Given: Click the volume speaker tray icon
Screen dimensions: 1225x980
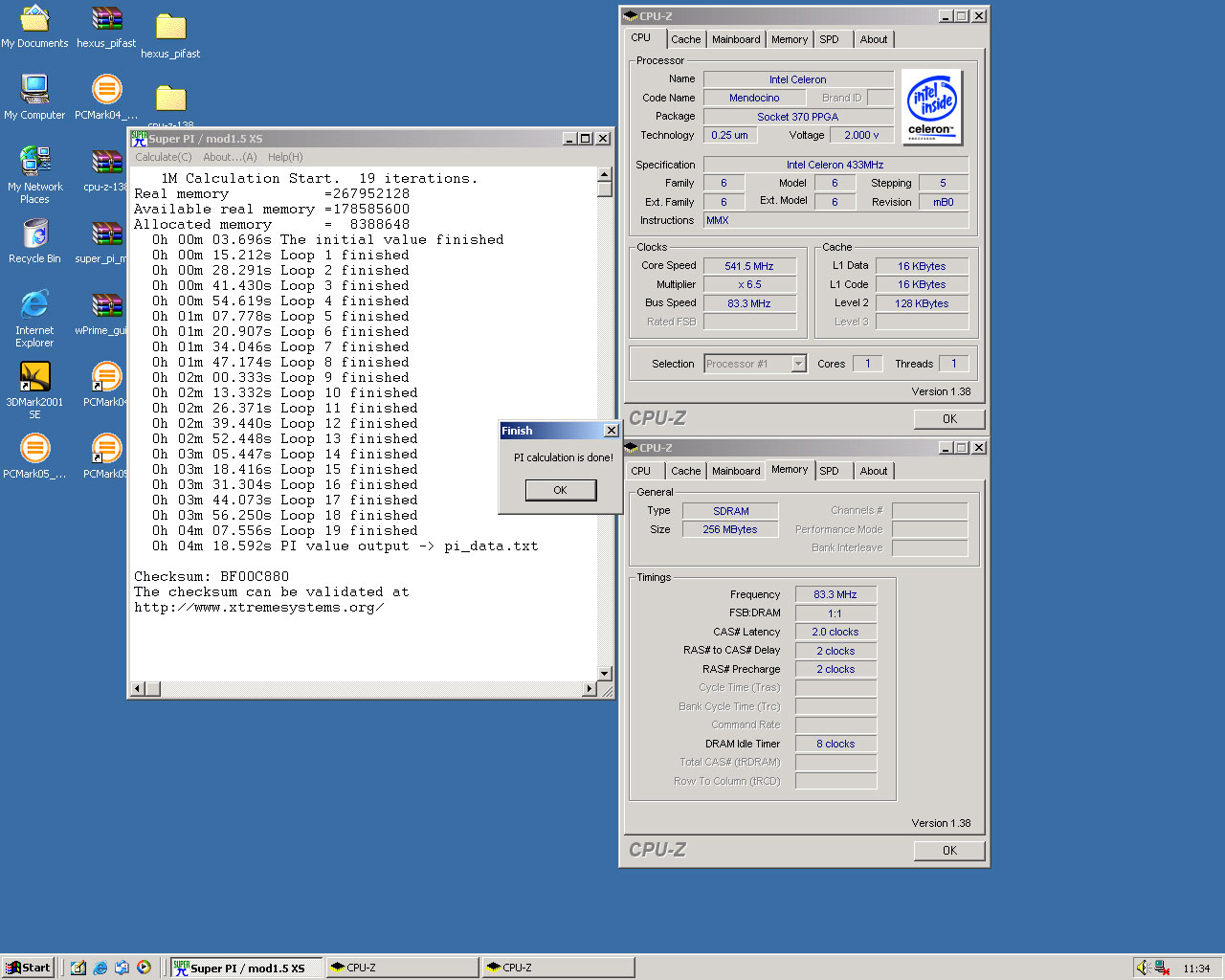Looking at the screenshot, I should pos(1145,968).
